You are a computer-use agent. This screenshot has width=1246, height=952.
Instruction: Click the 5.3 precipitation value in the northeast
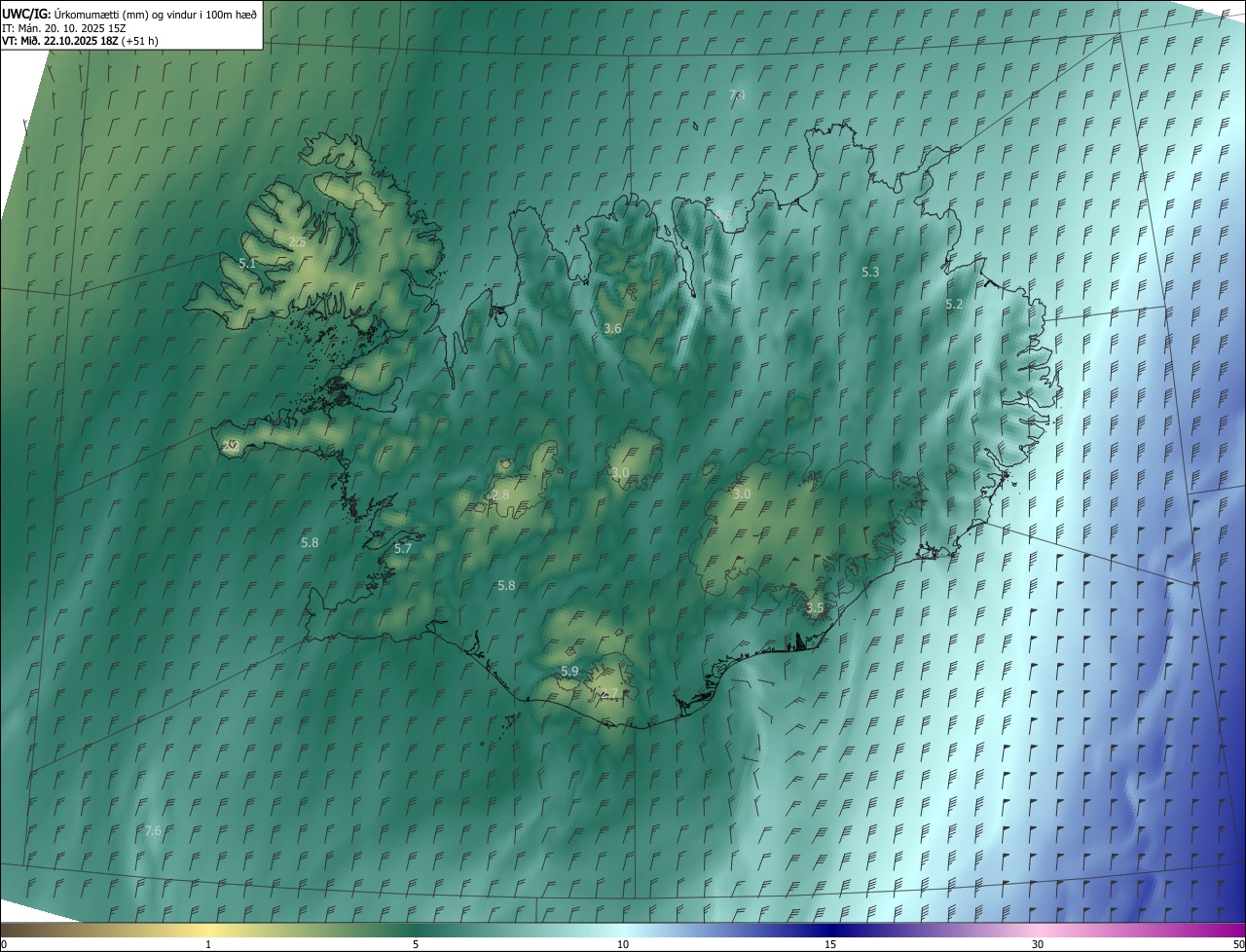tap(870, 273)
